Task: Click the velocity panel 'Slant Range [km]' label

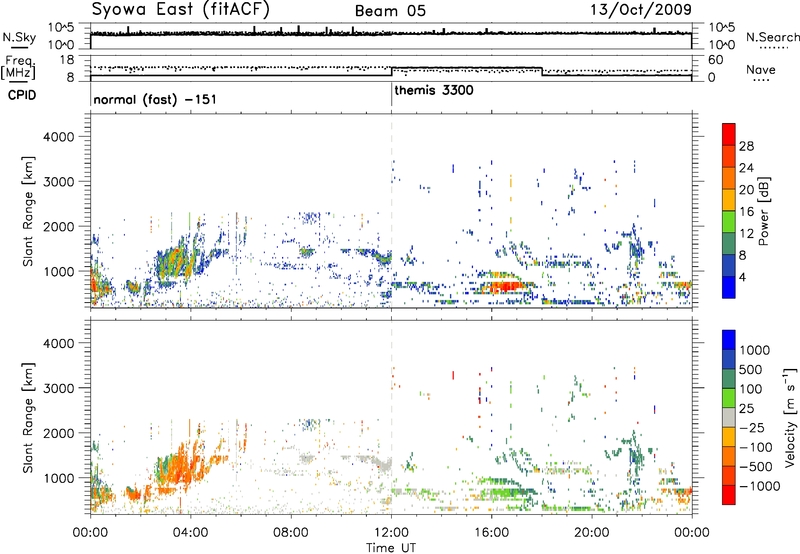Action: [x=28, y=417]
